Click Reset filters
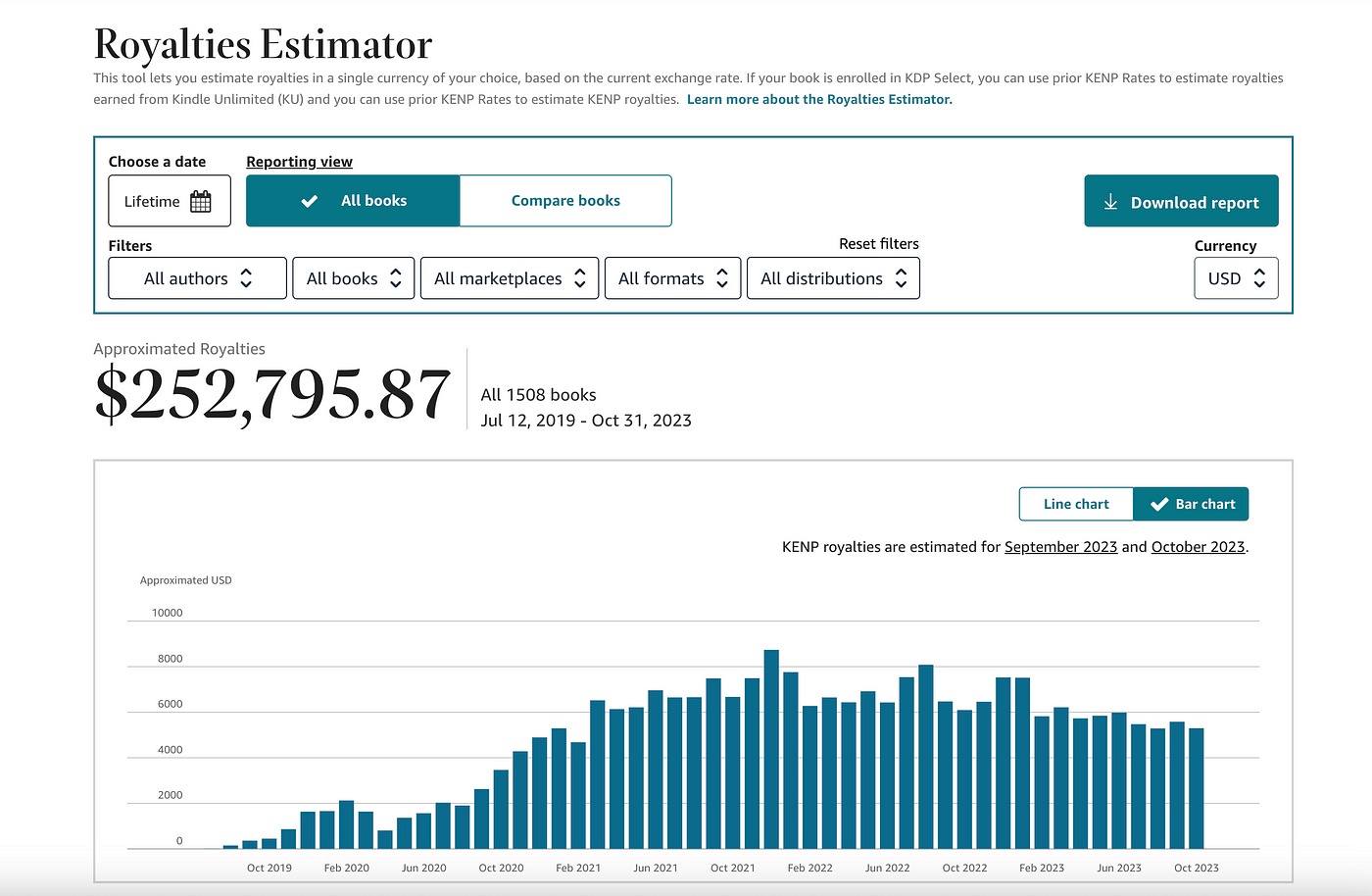The height and width of the screenshot is (896, 1372). (878, 244)
